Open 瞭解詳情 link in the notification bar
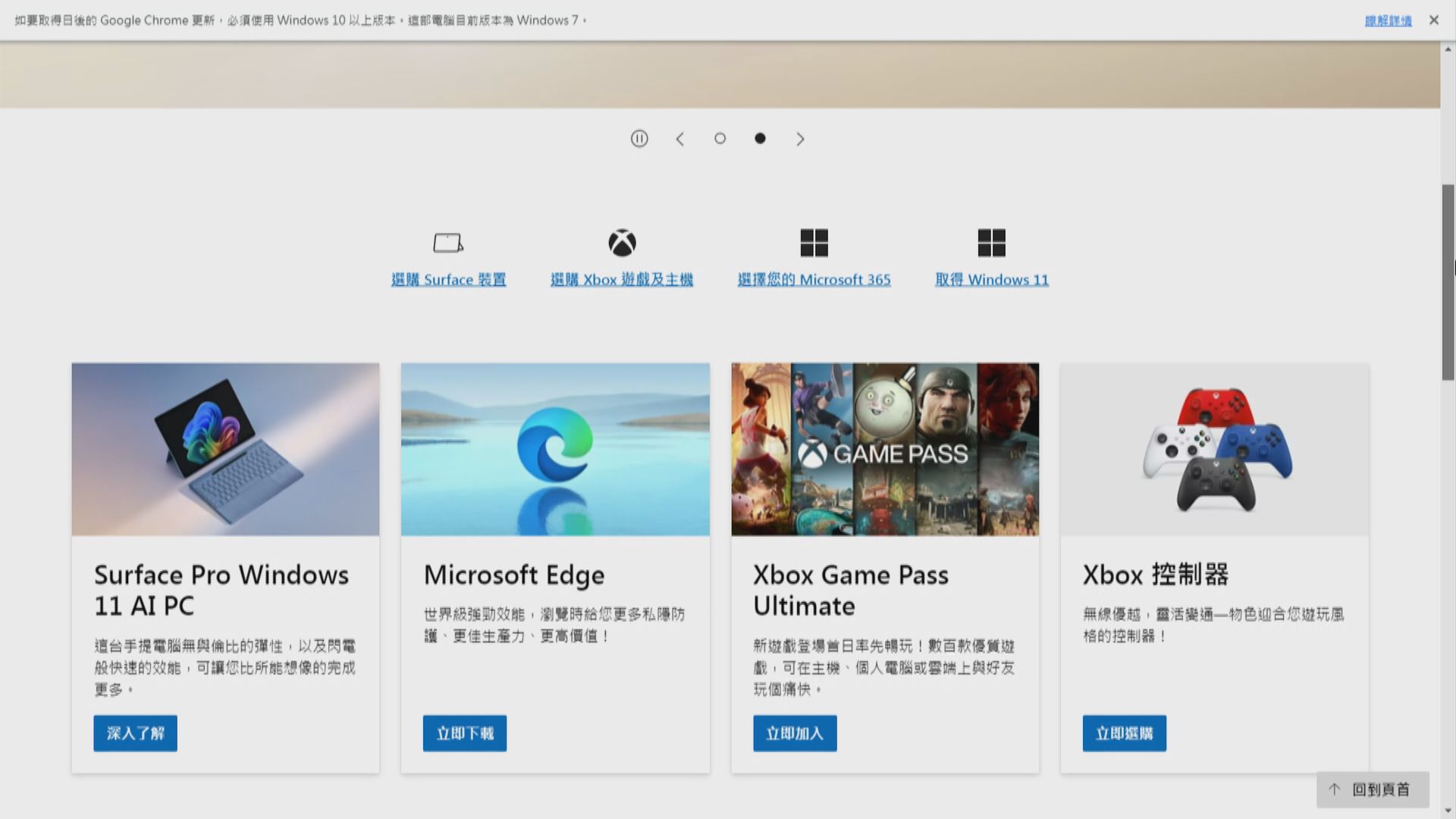This screenshot has height=819, width=1456. (x=1388, y=20)
